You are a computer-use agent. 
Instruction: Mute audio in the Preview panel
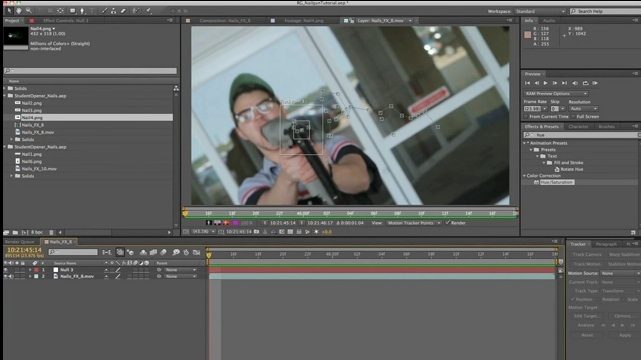(x=575, y=83)
